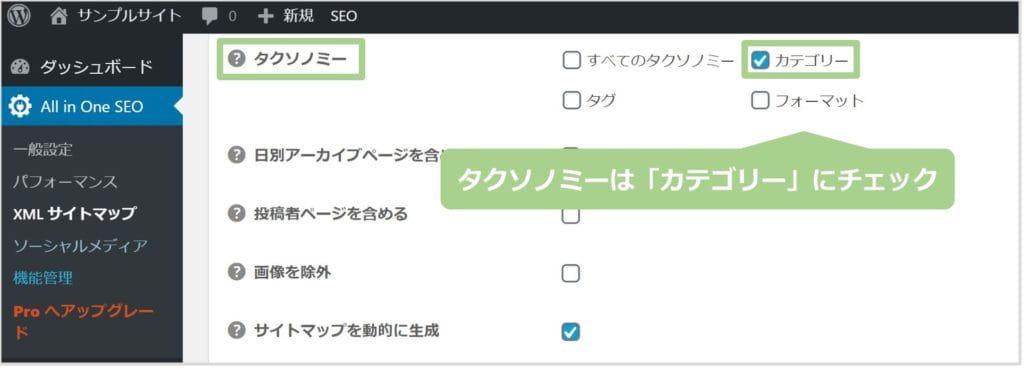This screenshot has height=369, width=1024.
Task: Open the comments bubble icon
Action: click(x=210, y=17)
